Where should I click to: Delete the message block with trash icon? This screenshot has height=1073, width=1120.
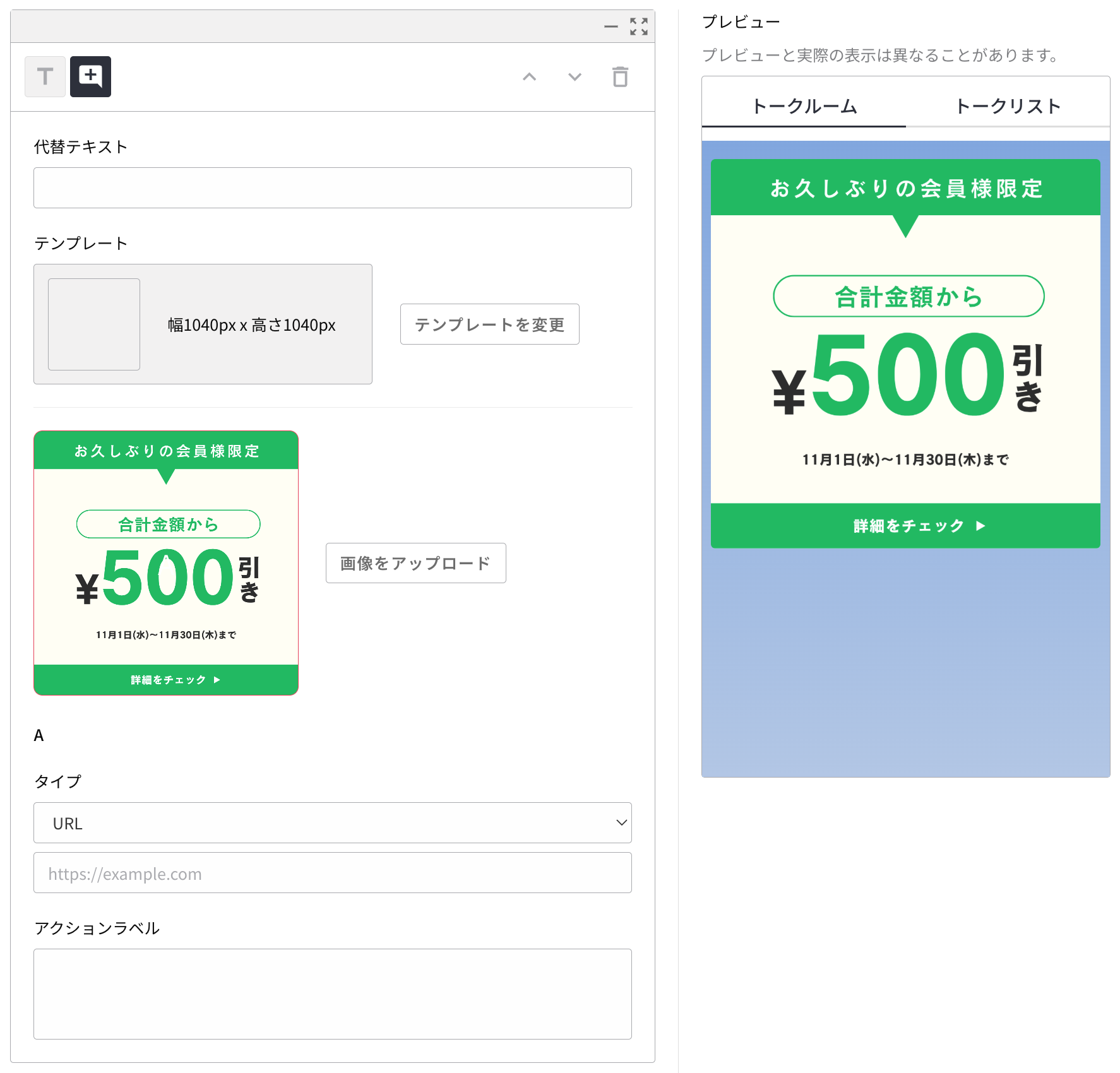(x=620, y=77)
